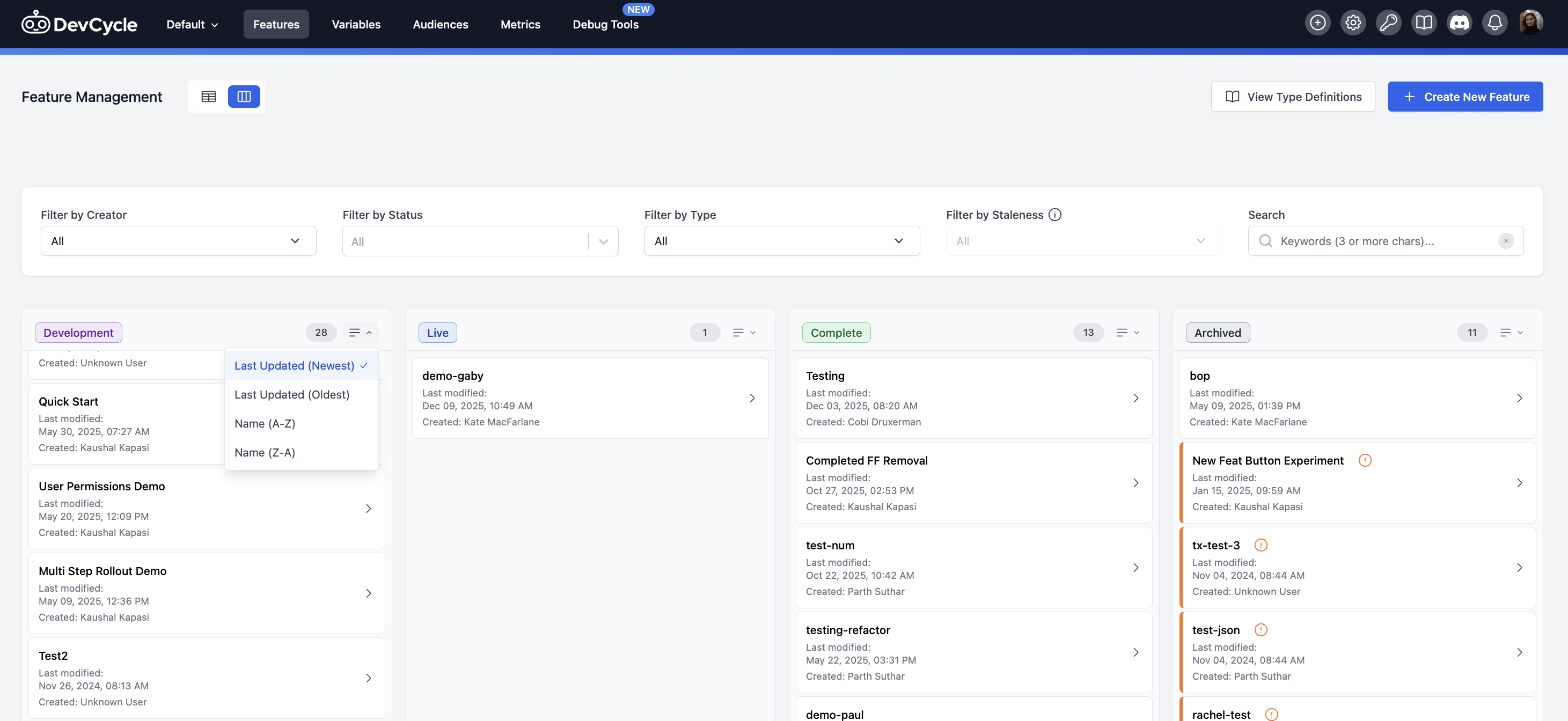Open documentation via the book icon
Screen dimensions: 1568x721
1424,23
